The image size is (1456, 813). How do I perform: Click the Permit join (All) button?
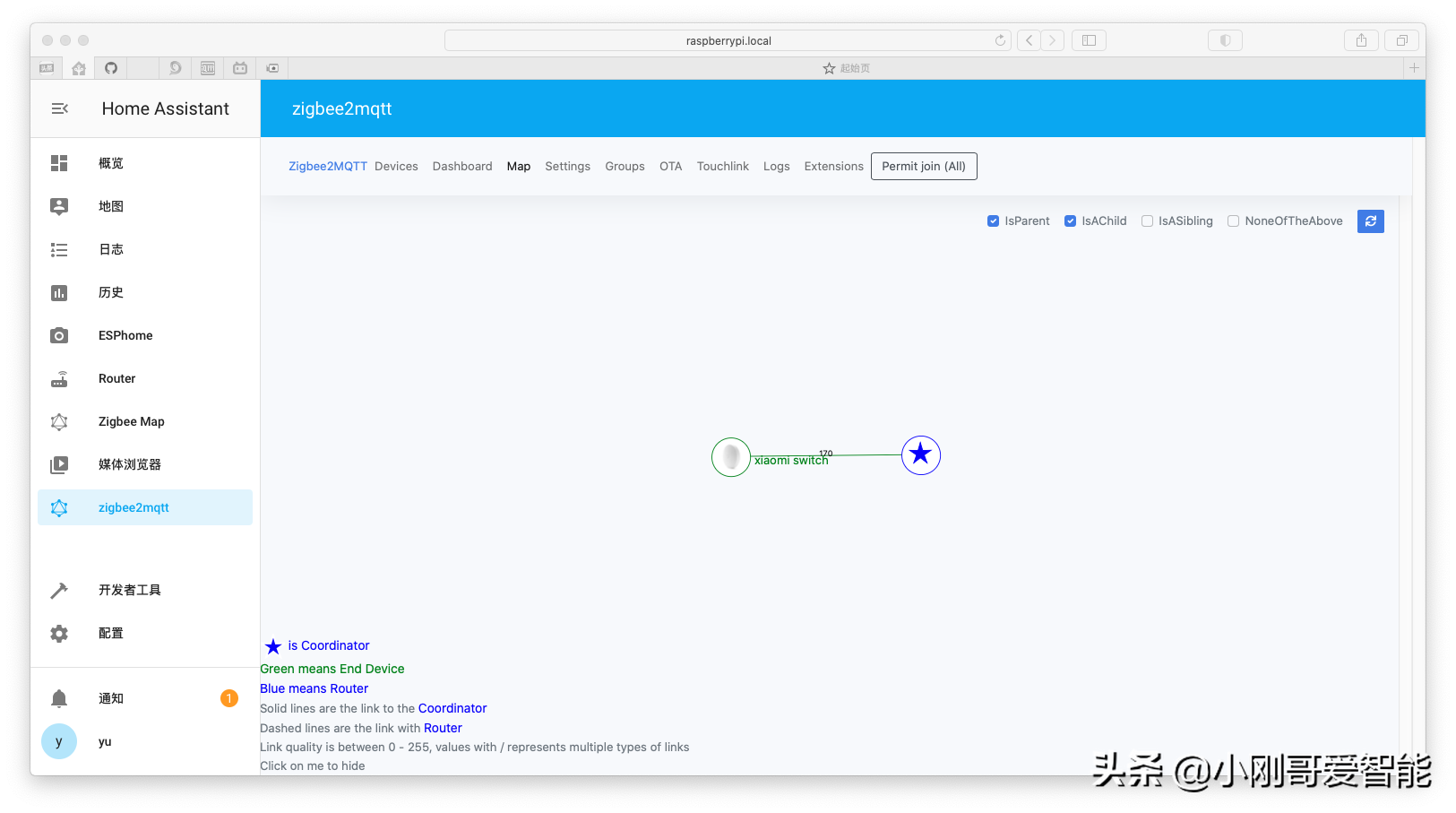(924, 167)
